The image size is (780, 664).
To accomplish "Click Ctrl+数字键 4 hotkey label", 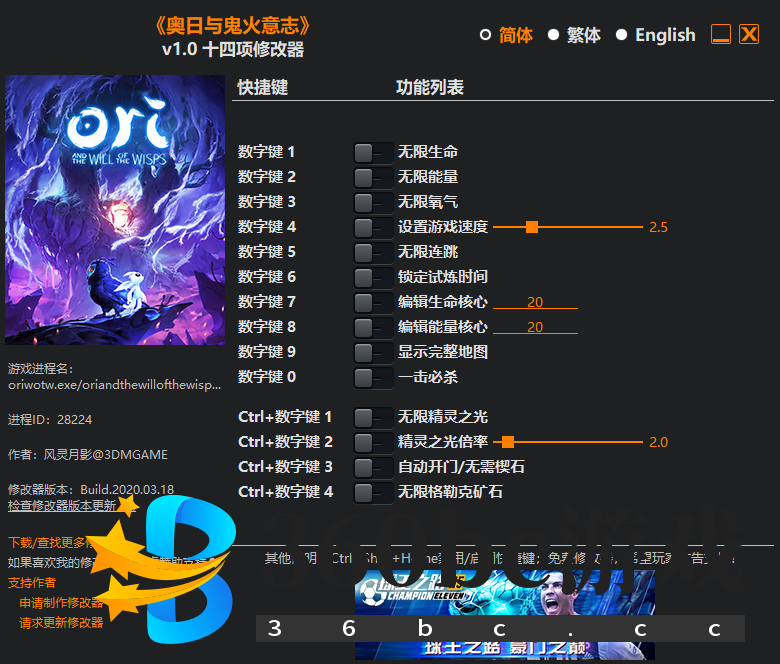I will [286, 492].
